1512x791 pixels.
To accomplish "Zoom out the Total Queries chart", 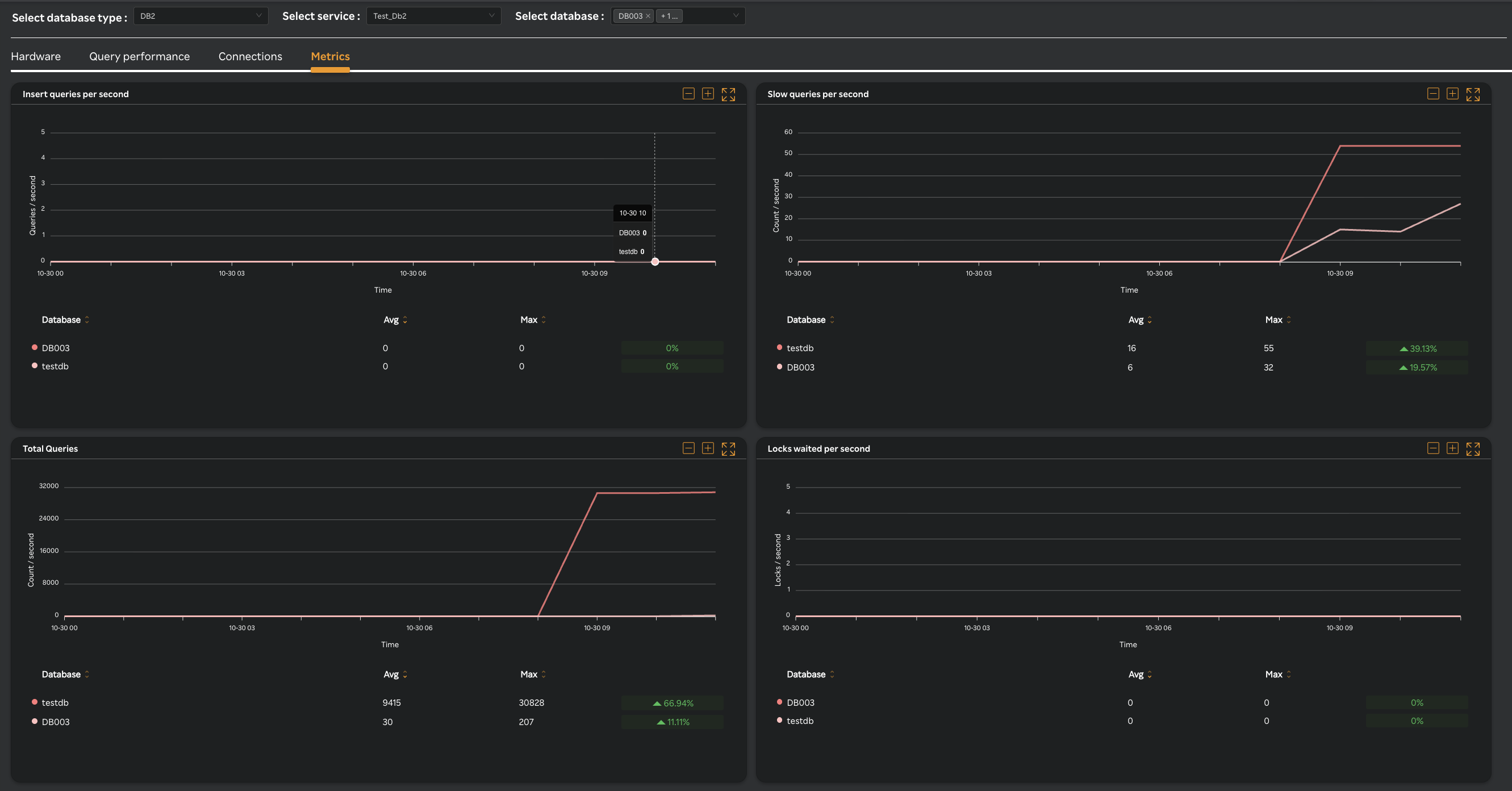I will pyautogui.click(x=688, y=448).
